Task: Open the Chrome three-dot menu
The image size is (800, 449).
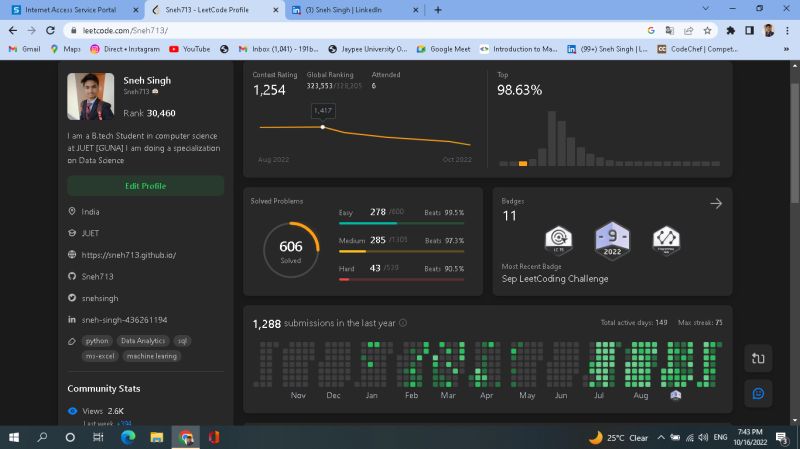Action: pos(788,30)
